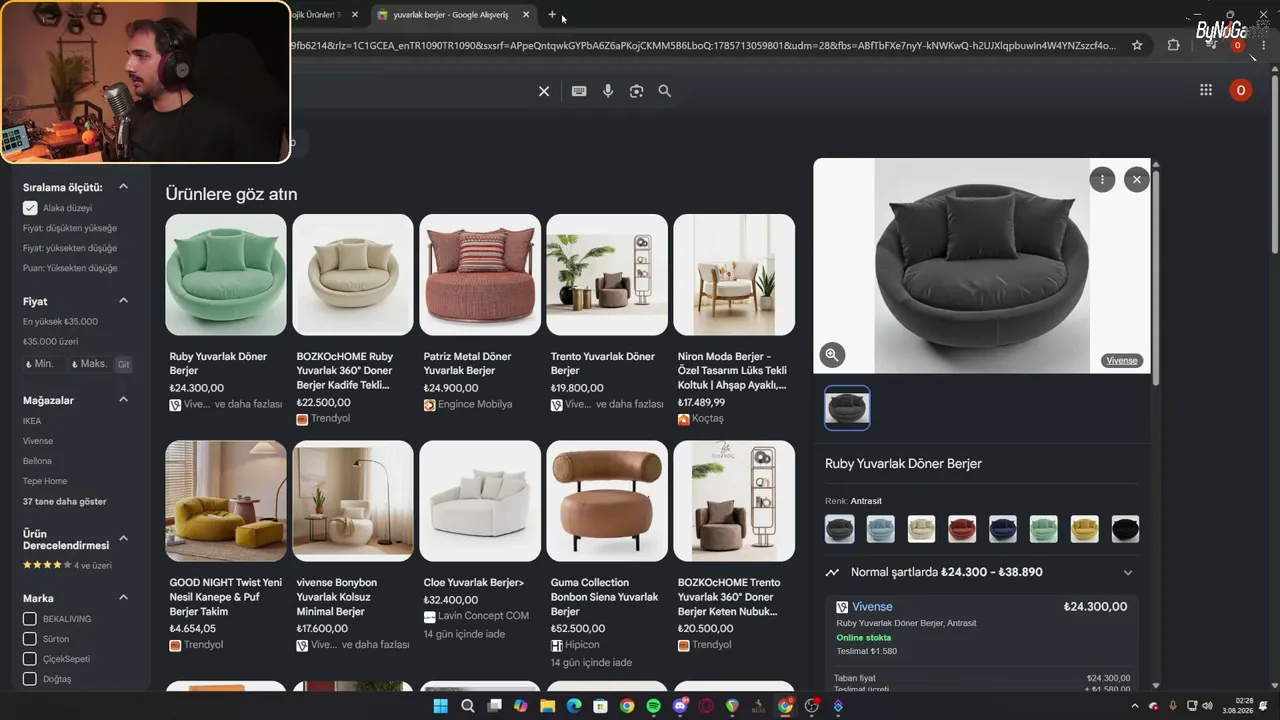Open the Guma Collection Bonbon Siena product
The width and height of the screenshot is (1280, 720).
tap(607, 554)
